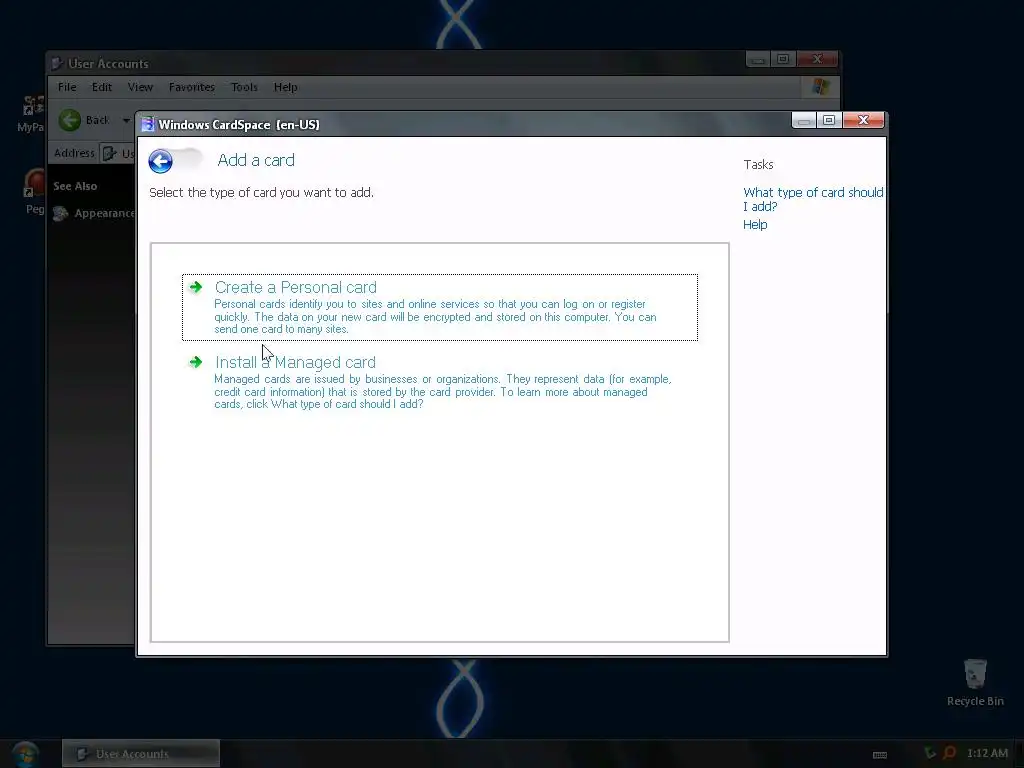
Task: Click User Accounts taskbar button
Action: click(x=140, y=754)
